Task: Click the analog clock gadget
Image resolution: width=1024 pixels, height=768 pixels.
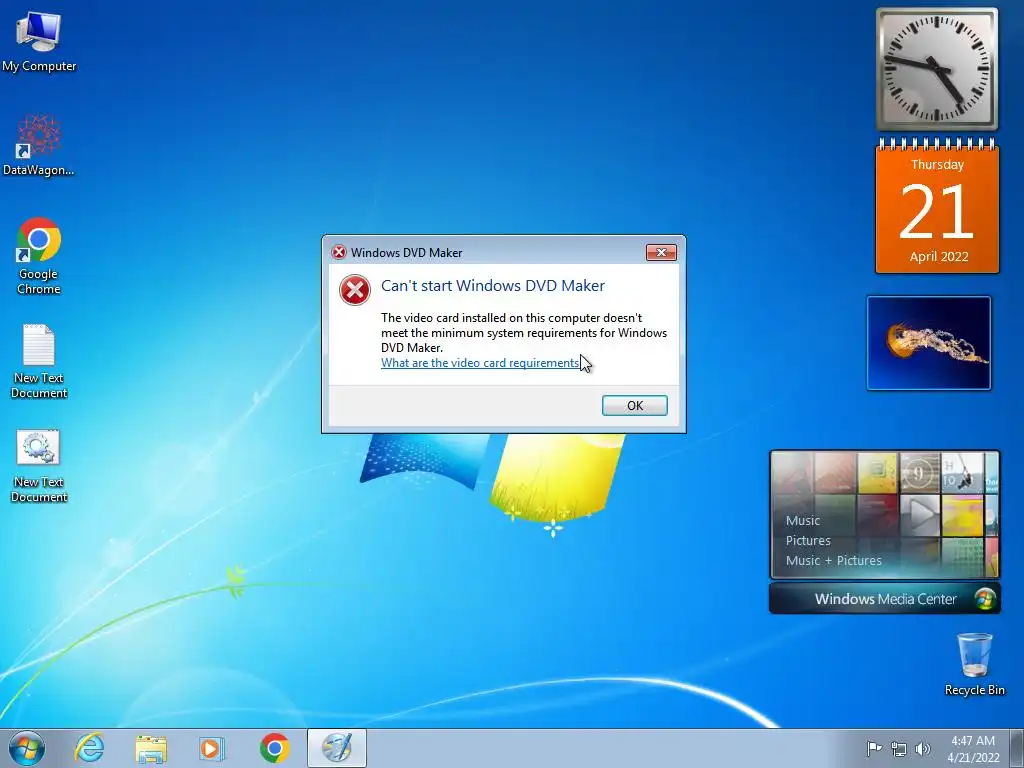Action: pyautogui.click(x=936, y=69)
